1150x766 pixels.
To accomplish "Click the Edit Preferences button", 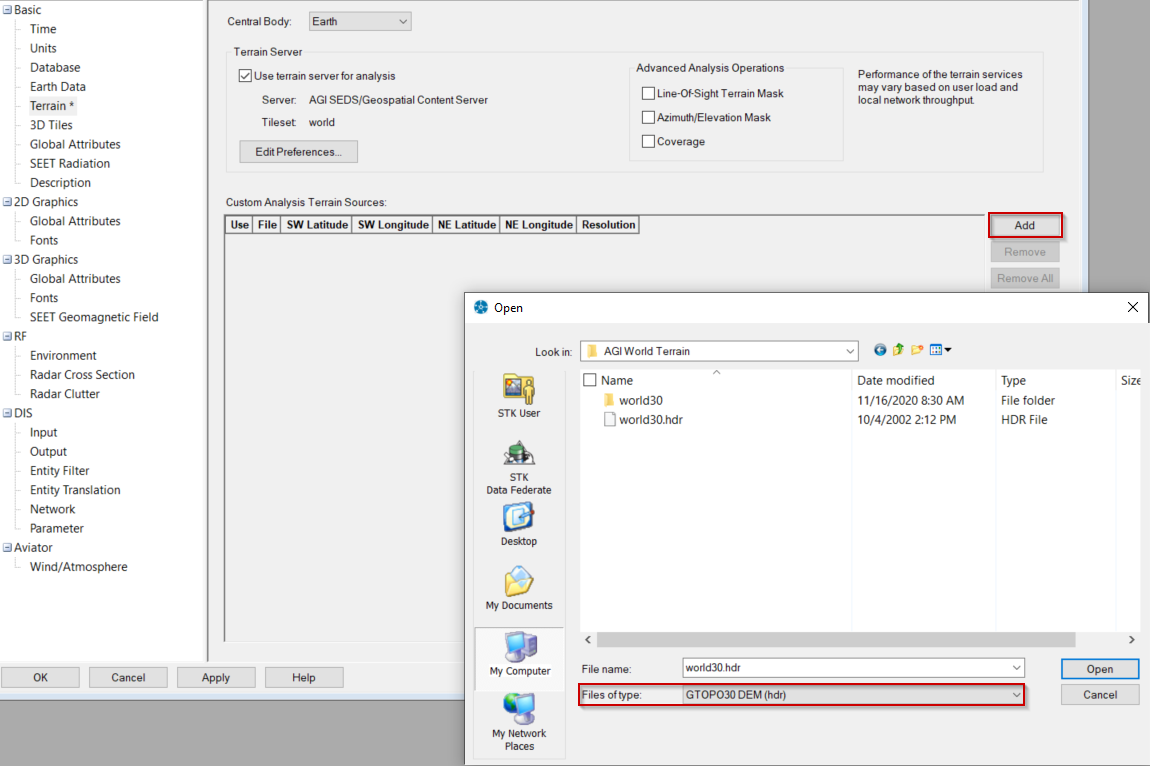I will [298, 152].
